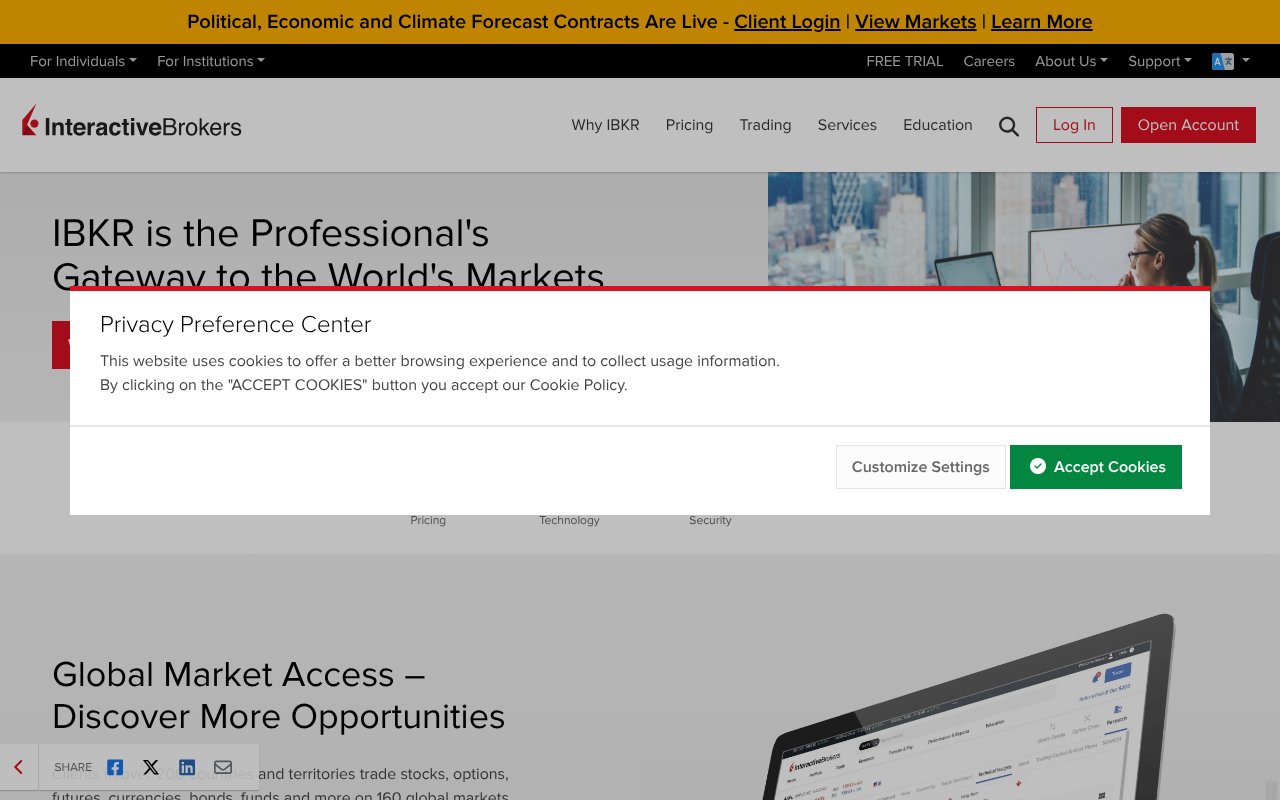Click the Open Account button
1280x800 pixels.
click(1188, 125)
